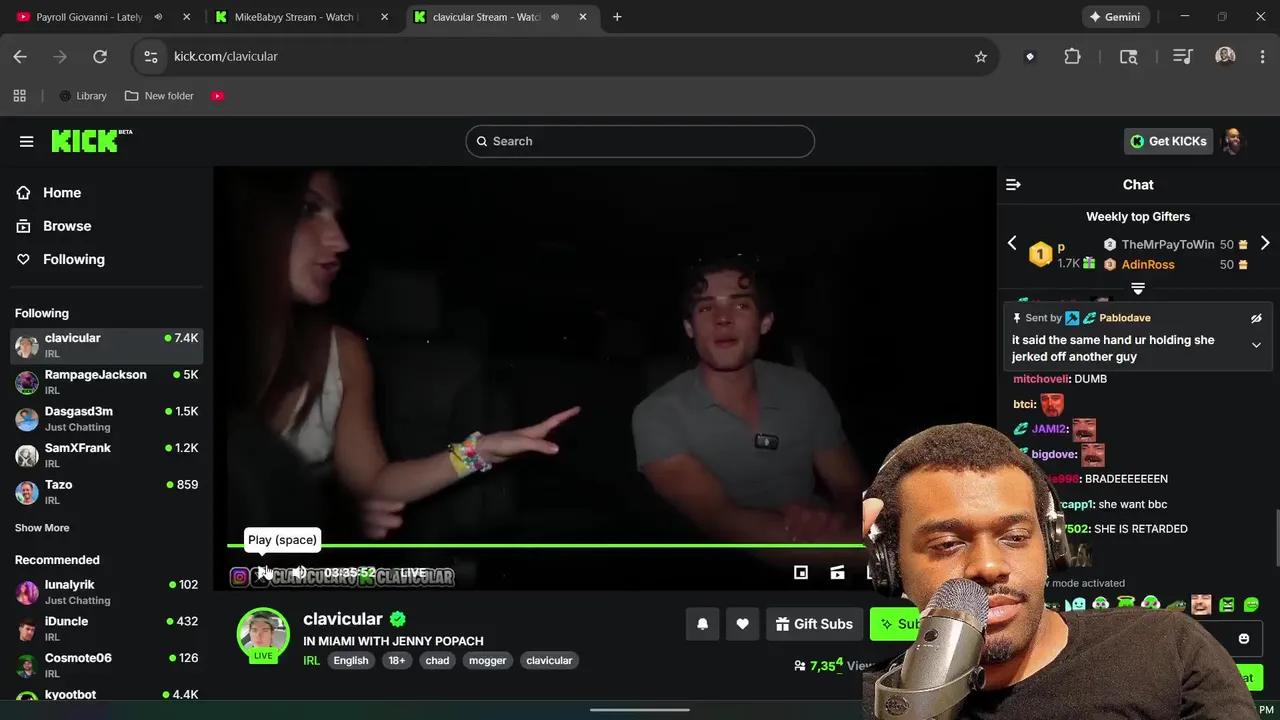The height and width of the screenshot is (720, 1280).
Task: Expand the pinned message chevron
Action: coord(1256,345)
